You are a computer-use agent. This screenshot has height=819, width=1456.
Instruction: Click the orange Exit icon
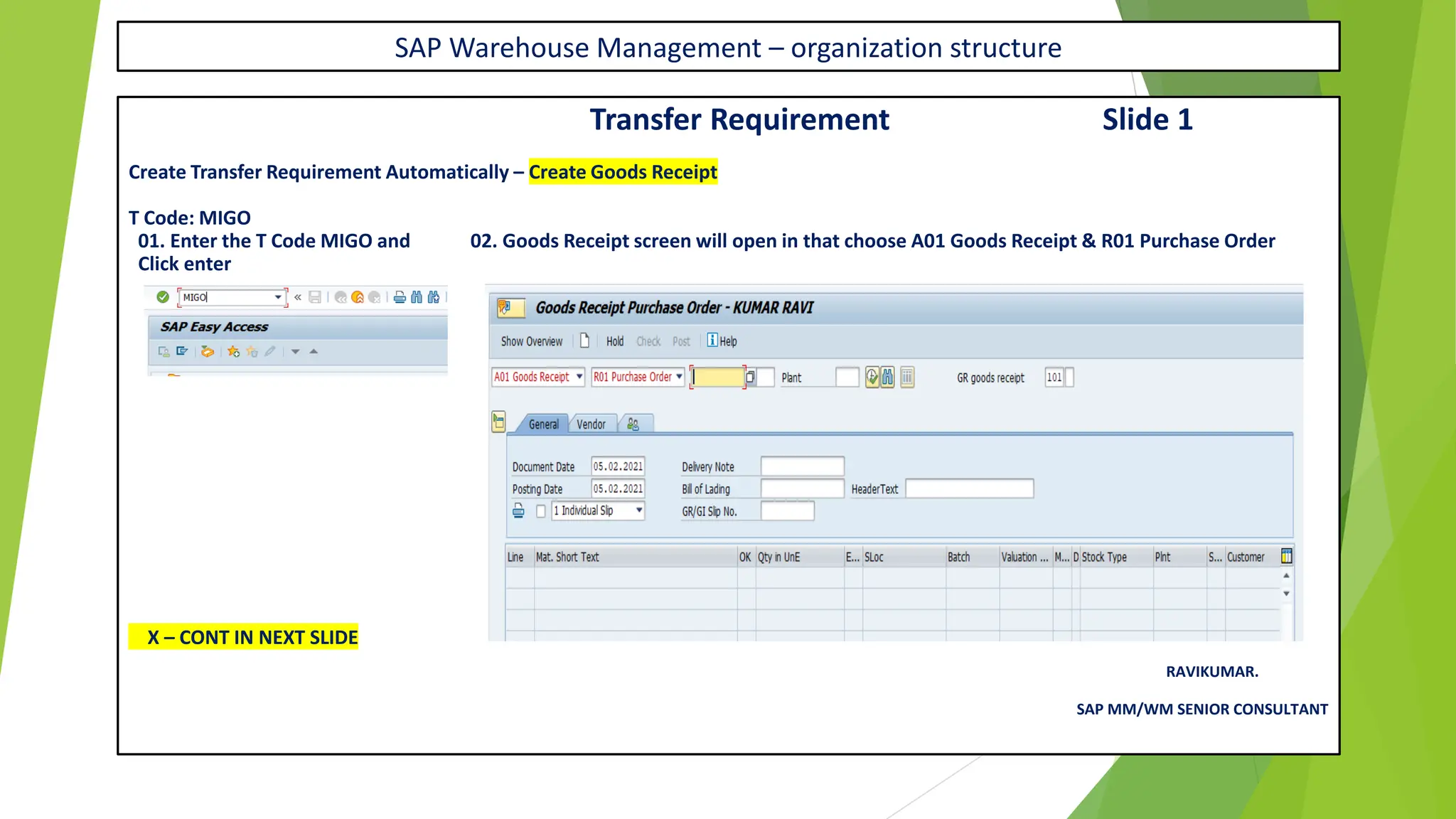click(358, 297)
